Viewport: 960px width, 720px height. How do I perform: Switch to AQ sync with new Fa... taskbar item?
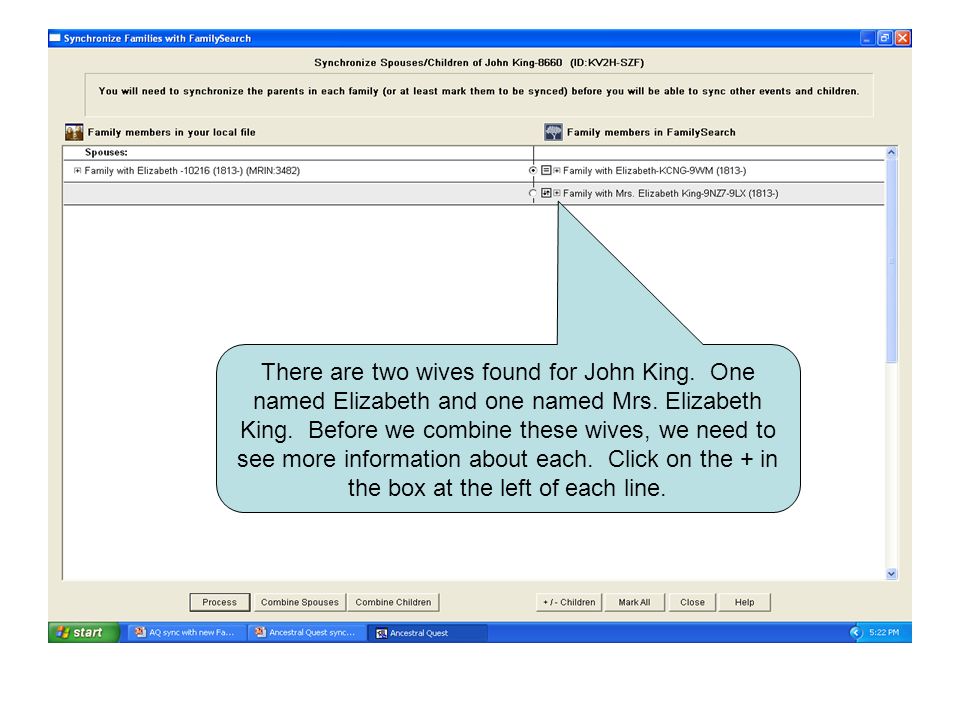pyautogui.click(x=186, y=633)
